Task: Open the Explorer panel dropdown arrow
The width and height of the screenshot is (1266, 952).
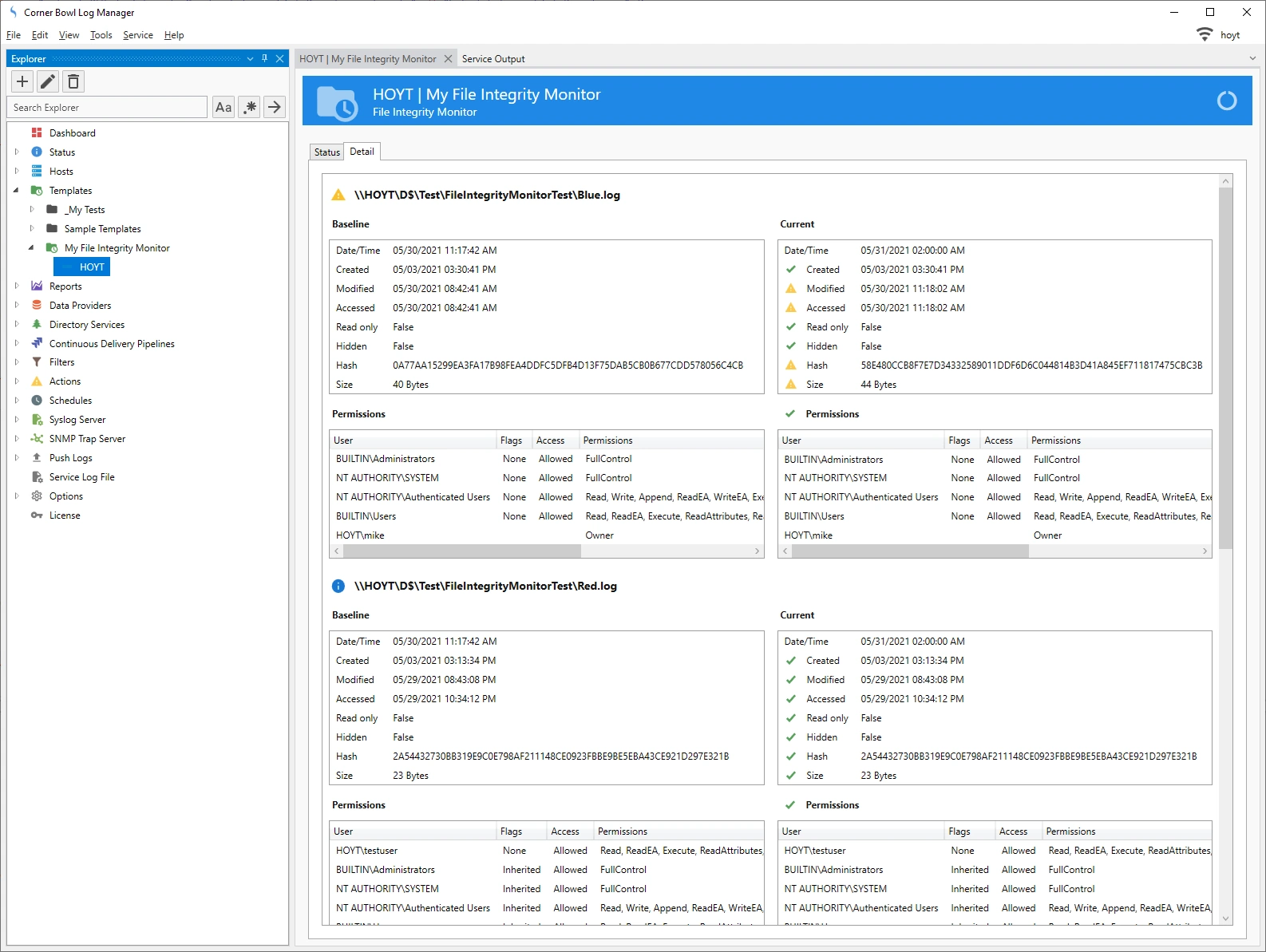Action: 250,58
